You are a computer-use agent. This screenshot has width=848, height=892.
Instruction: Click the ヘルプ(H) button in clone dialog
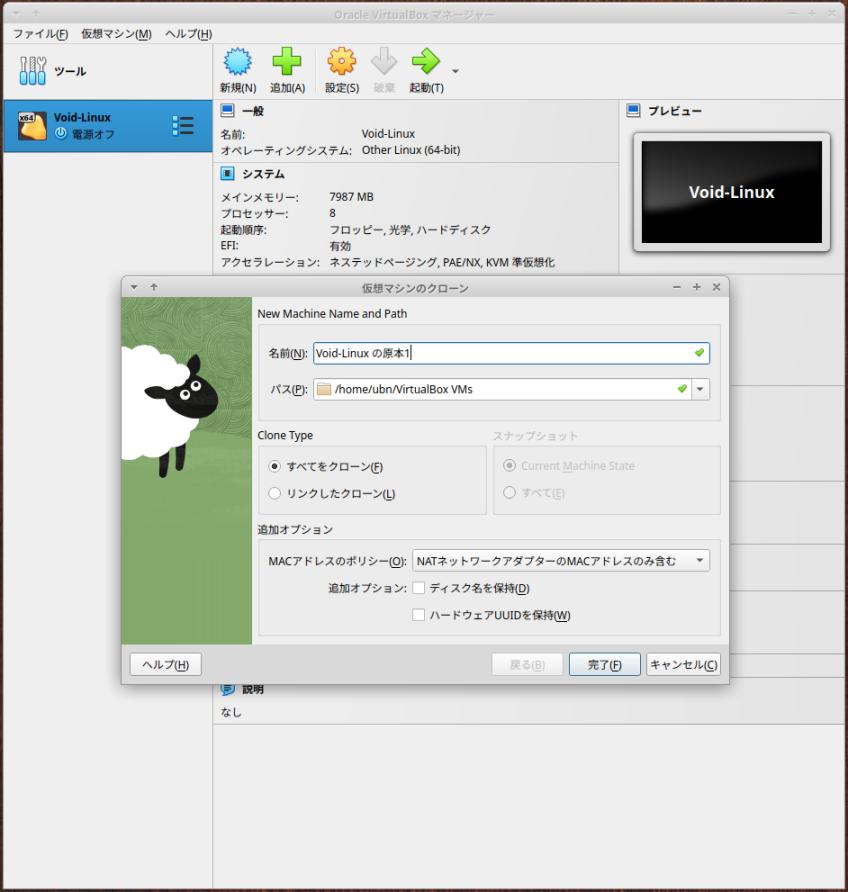coord(166,664)
